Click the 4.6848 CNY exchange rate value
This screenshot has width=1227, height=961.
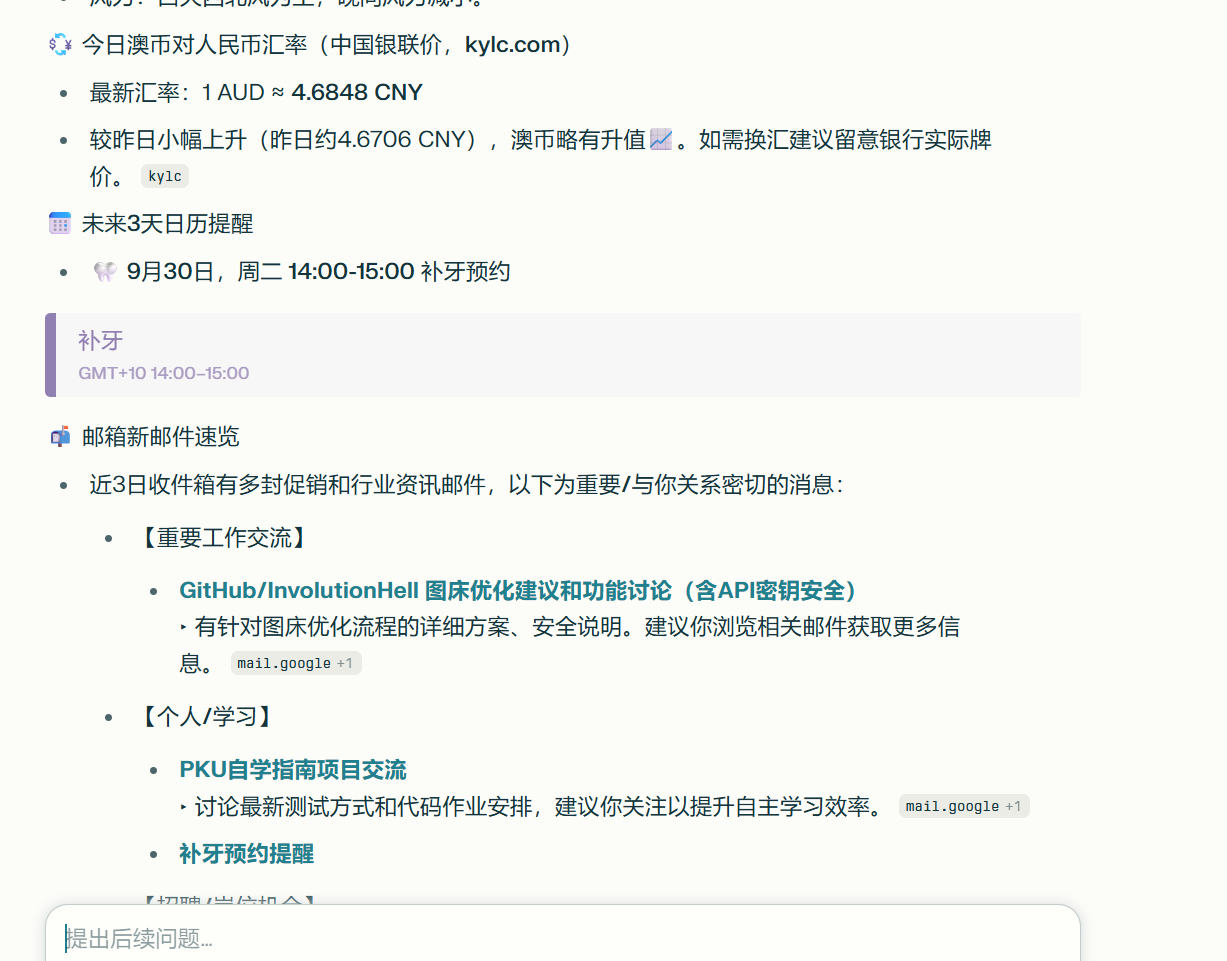pyautogui.click(x=357, y=93)
